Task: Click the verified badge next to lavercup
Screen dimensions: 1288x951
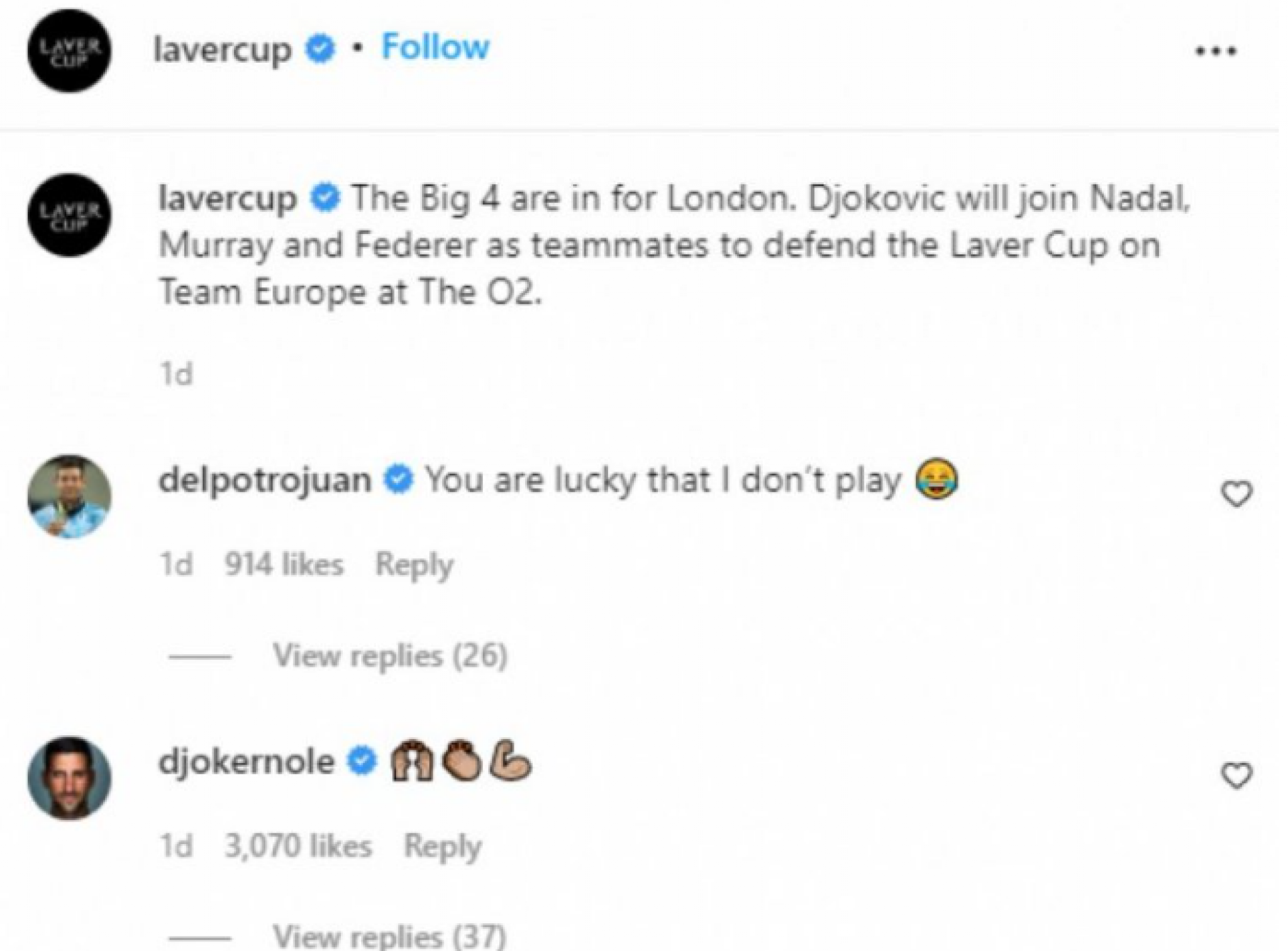Action: pos(320,49)
